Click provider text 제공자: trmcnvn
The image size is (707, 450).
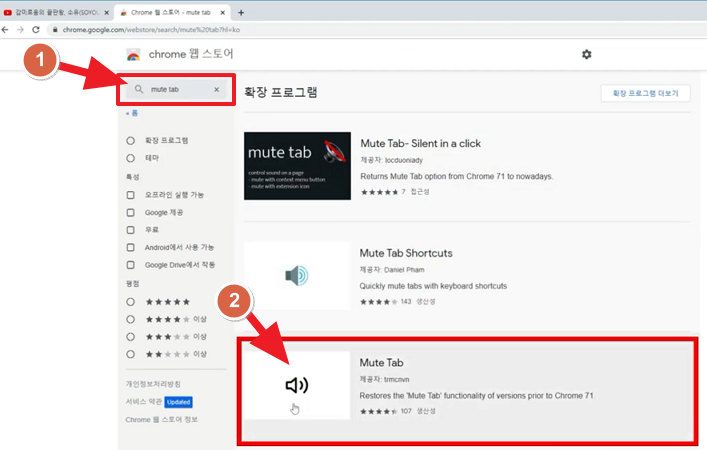pos(384,379)
